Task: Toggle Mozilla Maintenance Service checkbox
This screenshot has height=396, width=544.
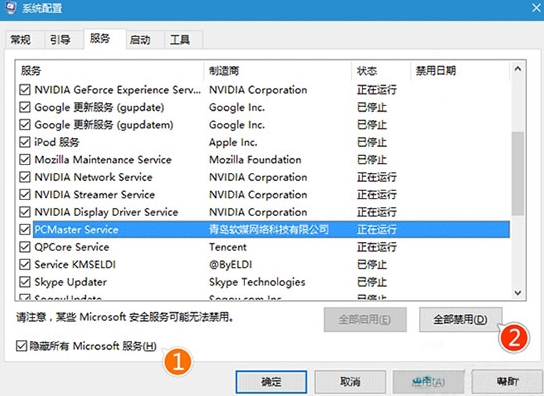Action: pyautogui.click(x=25, y=160)
